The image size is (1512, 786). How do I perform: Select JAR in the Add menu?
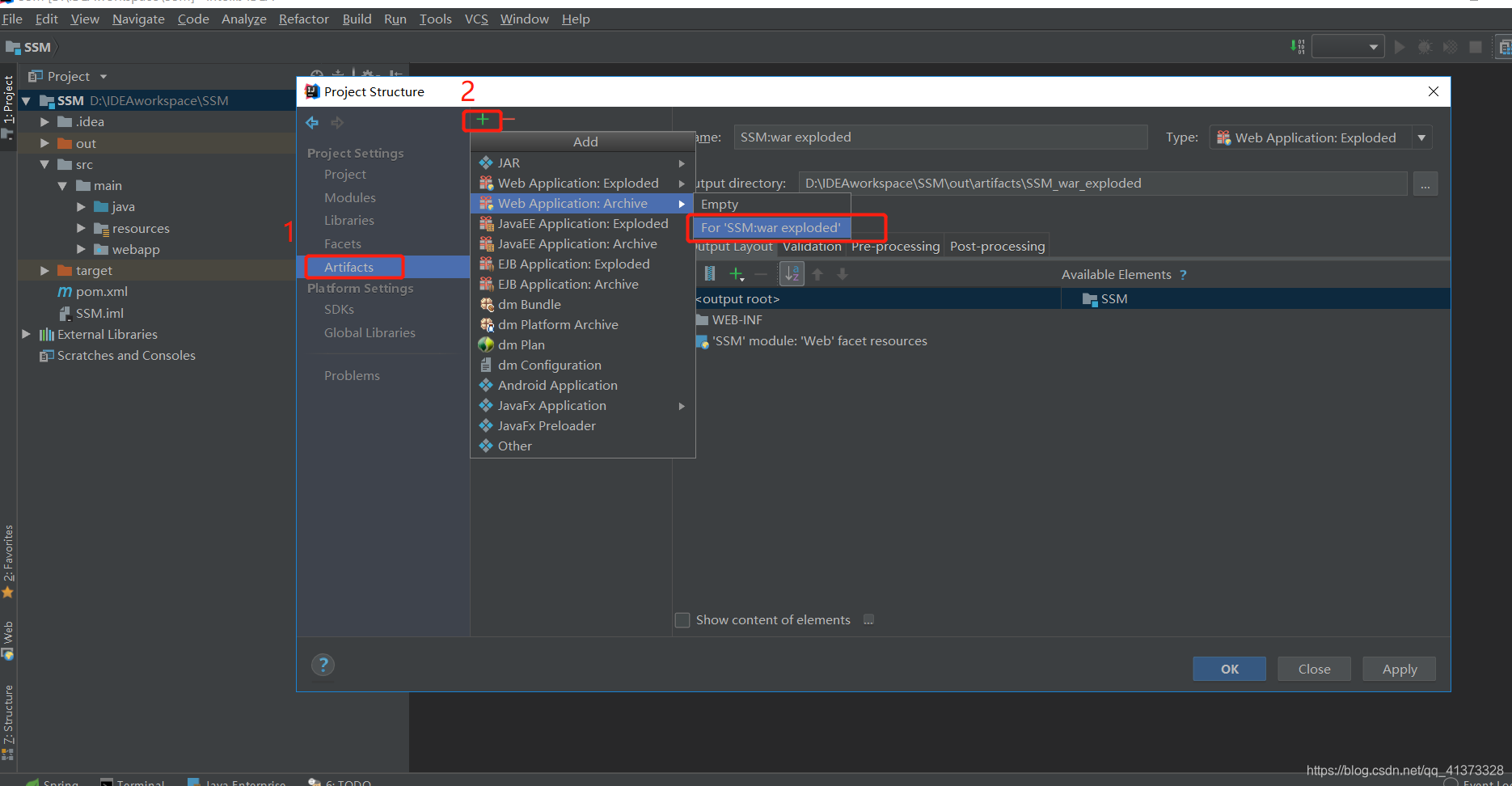582,163
